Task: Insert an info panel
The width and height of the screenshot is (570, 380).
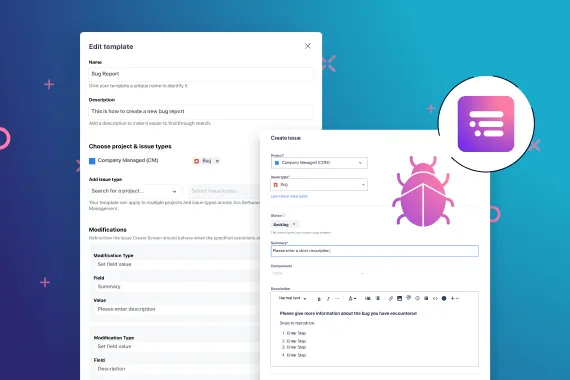Action: [444, 299]
